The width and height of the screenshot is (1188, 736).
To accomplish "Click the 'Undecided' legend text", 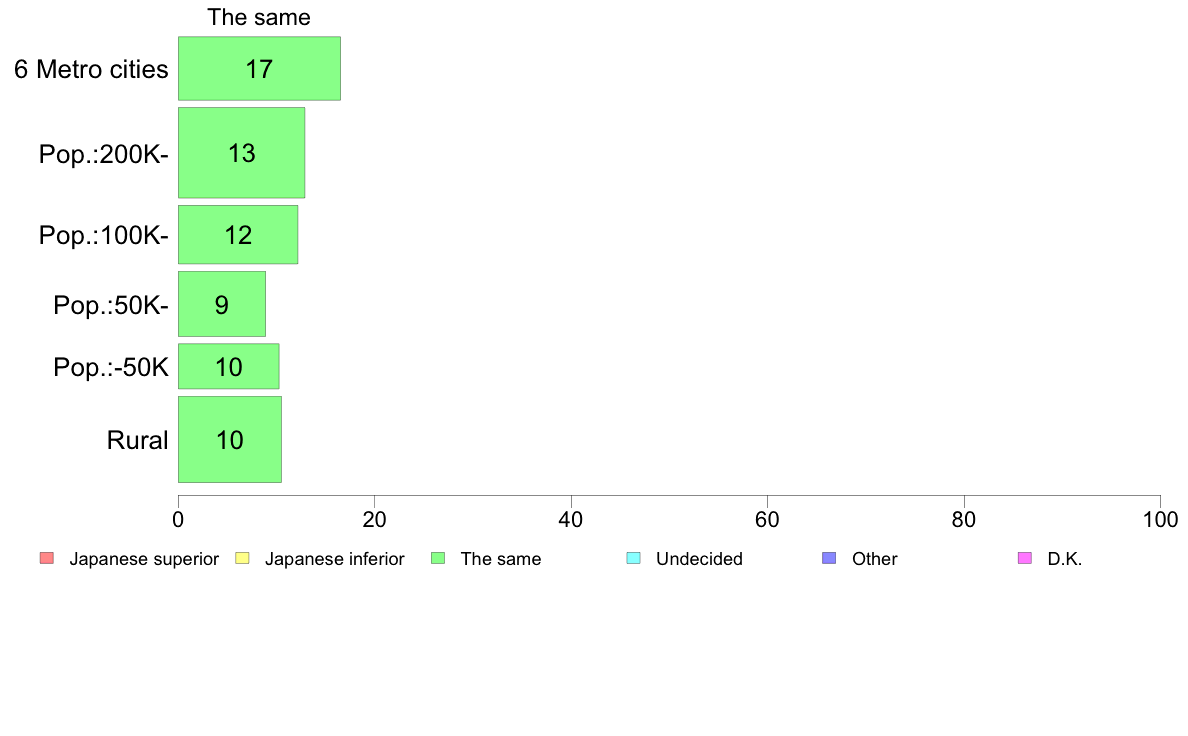I will (699, 559).
